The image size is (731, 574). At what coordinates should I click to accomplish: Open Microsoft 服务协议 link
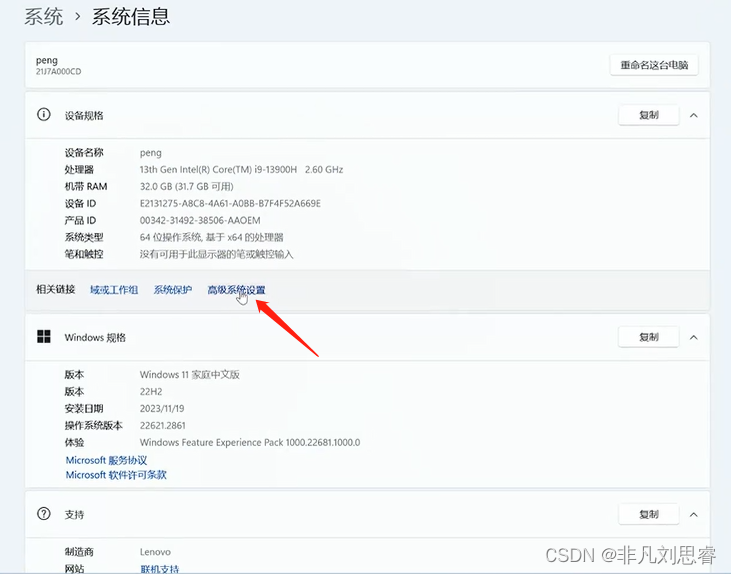tap(106, 460)
